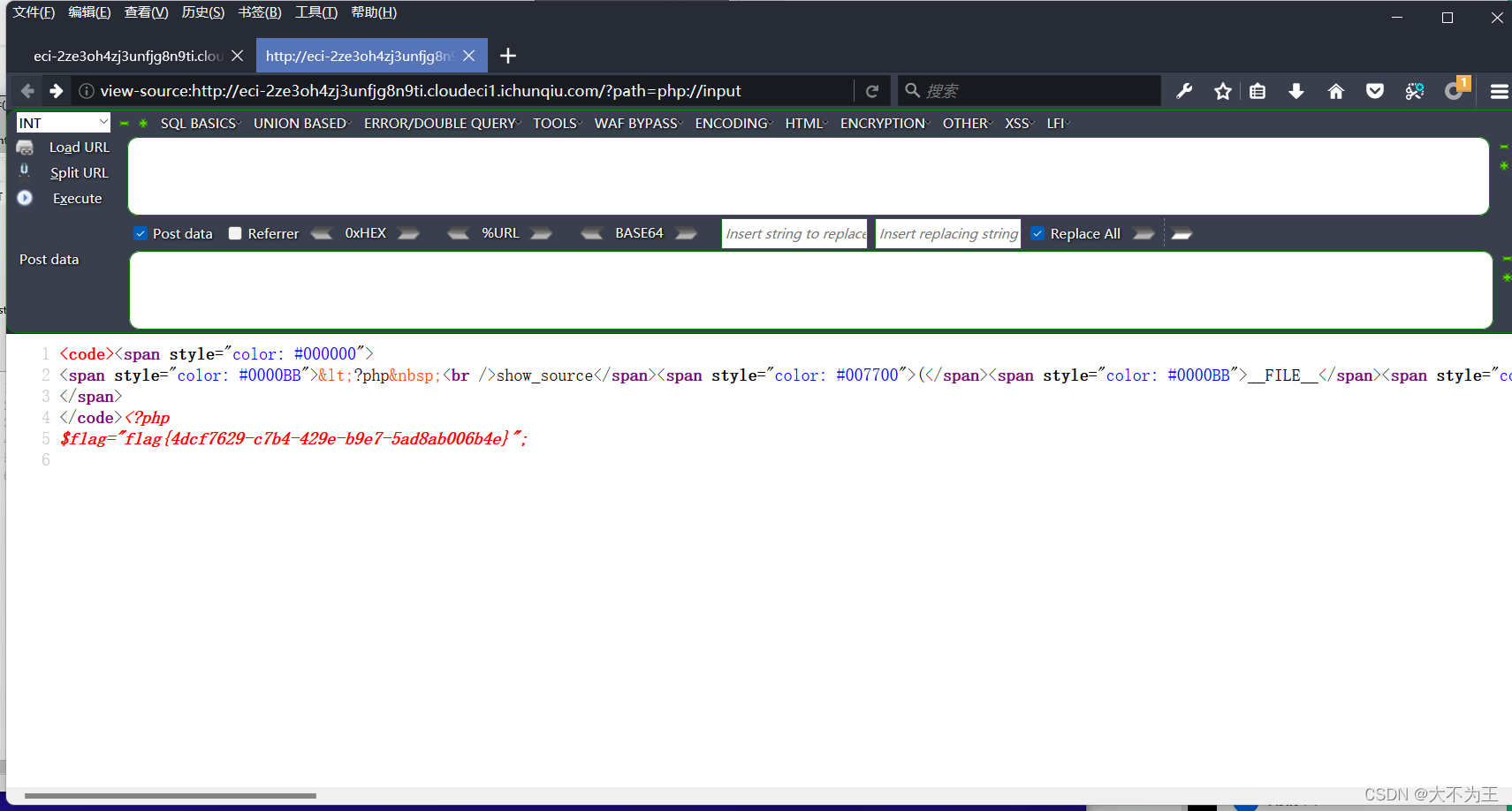Click the Split URL button label

(x=80, y=173)
